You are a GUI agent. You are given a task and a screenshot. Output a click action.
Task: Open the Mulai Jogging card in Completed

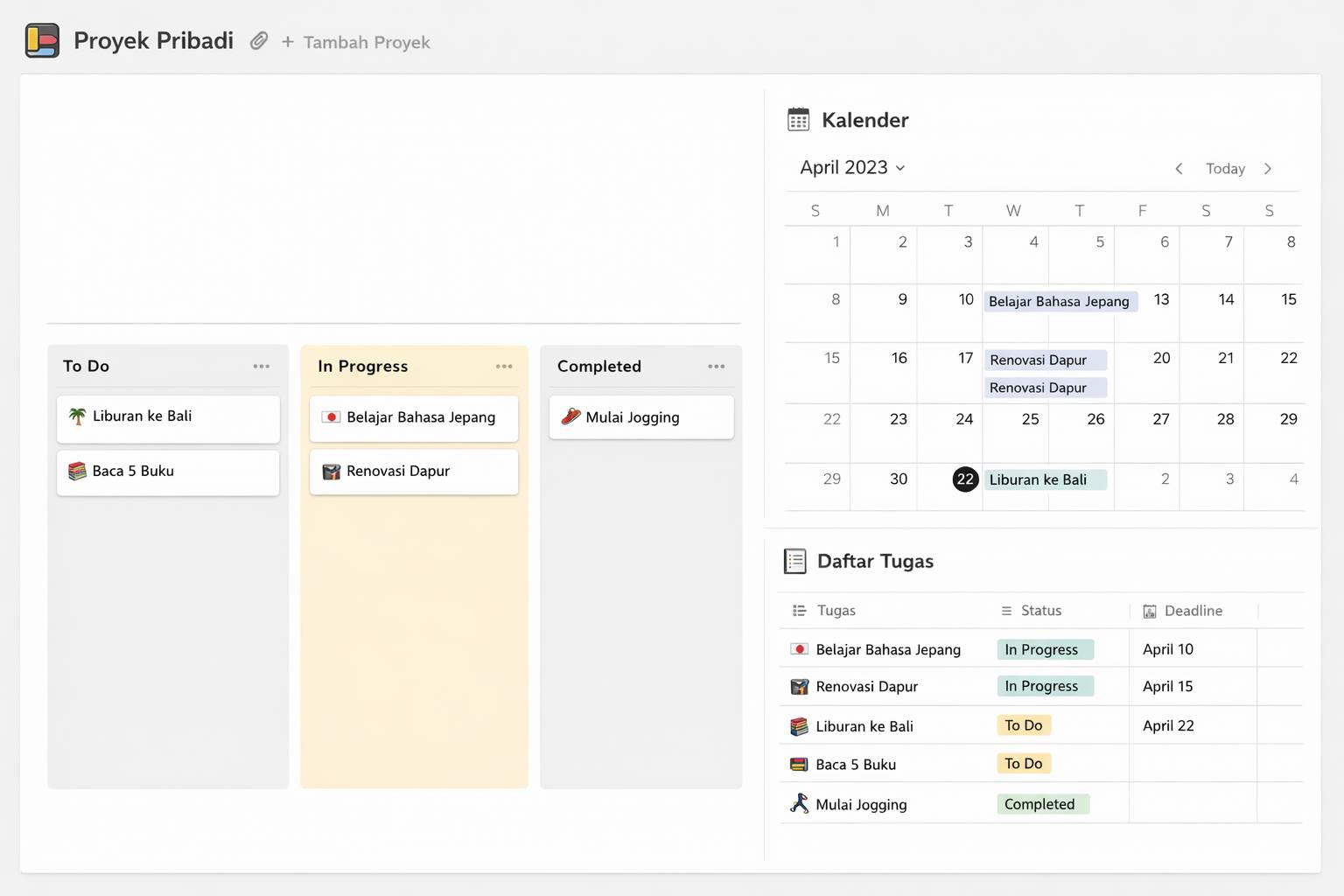click(x=640, y=417)
